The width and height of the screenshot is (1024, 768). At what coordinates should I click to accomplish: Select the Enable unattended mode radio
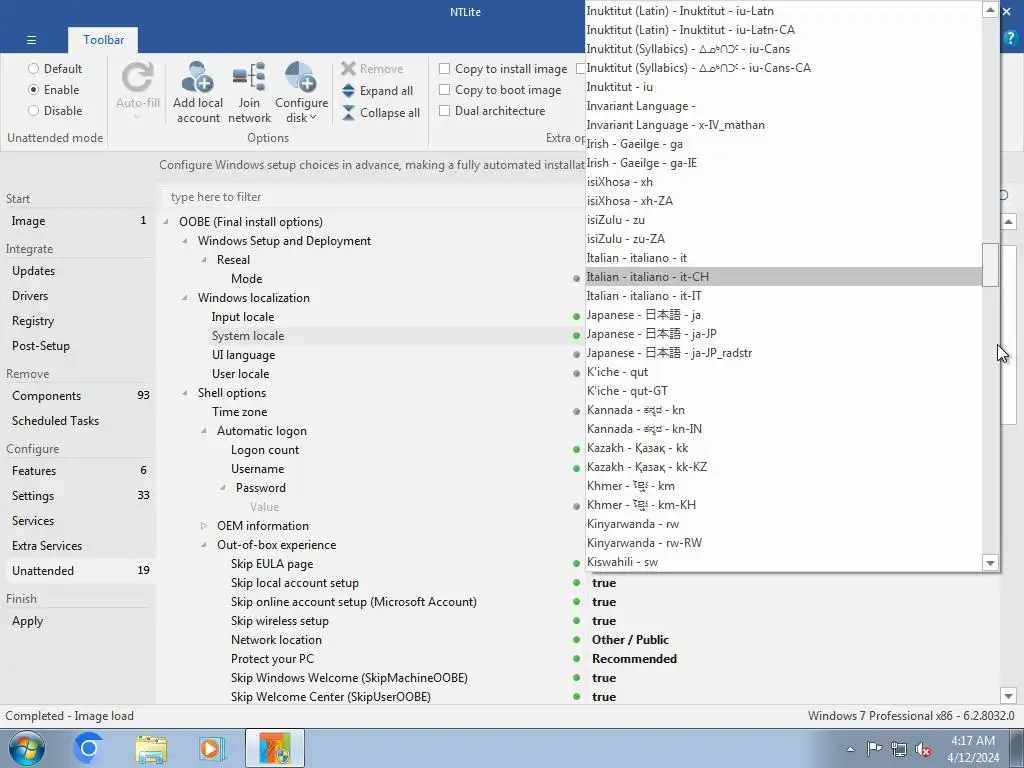[x=33, y=89]
